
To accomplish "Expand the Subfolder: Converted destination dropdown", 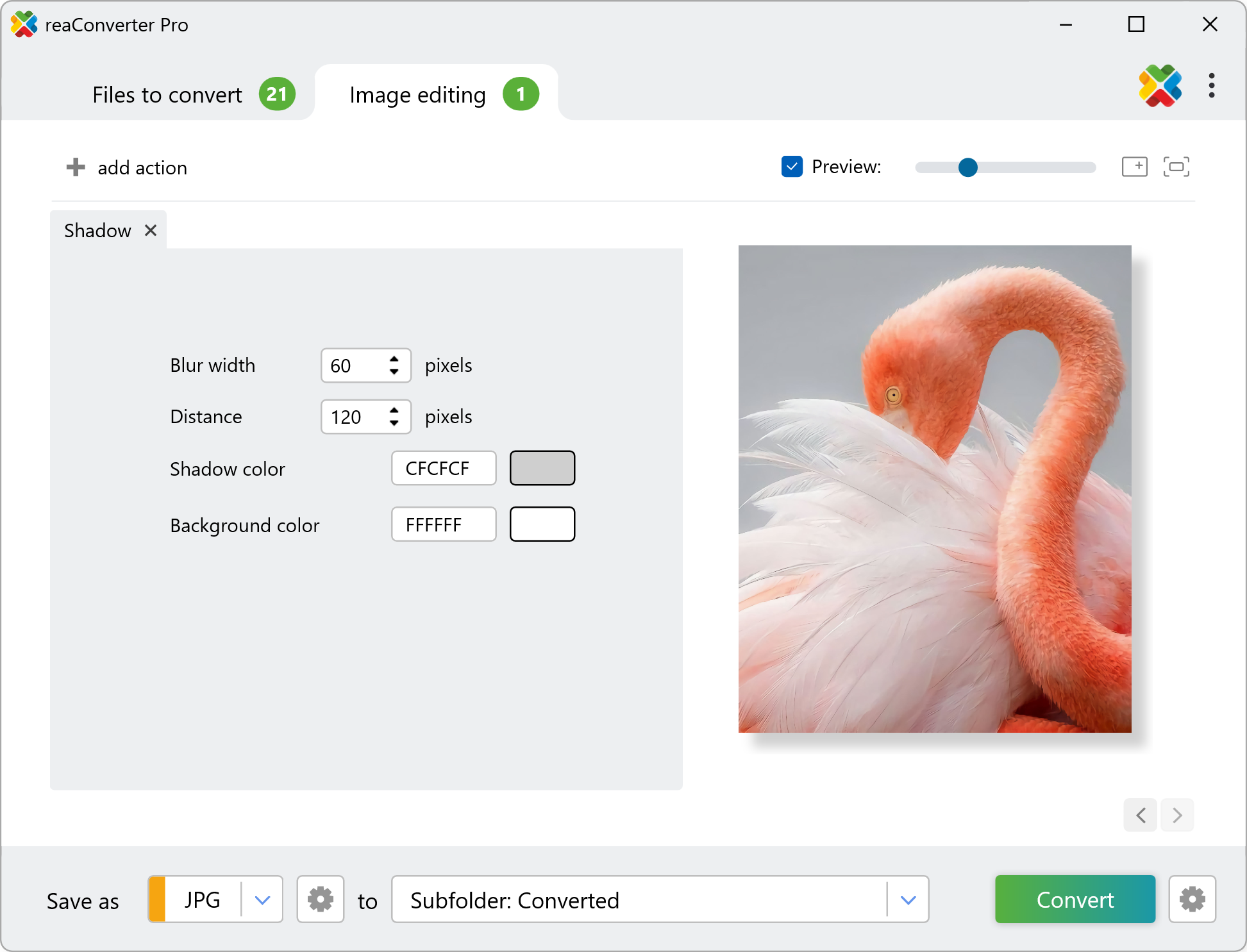I will [908, 900].
